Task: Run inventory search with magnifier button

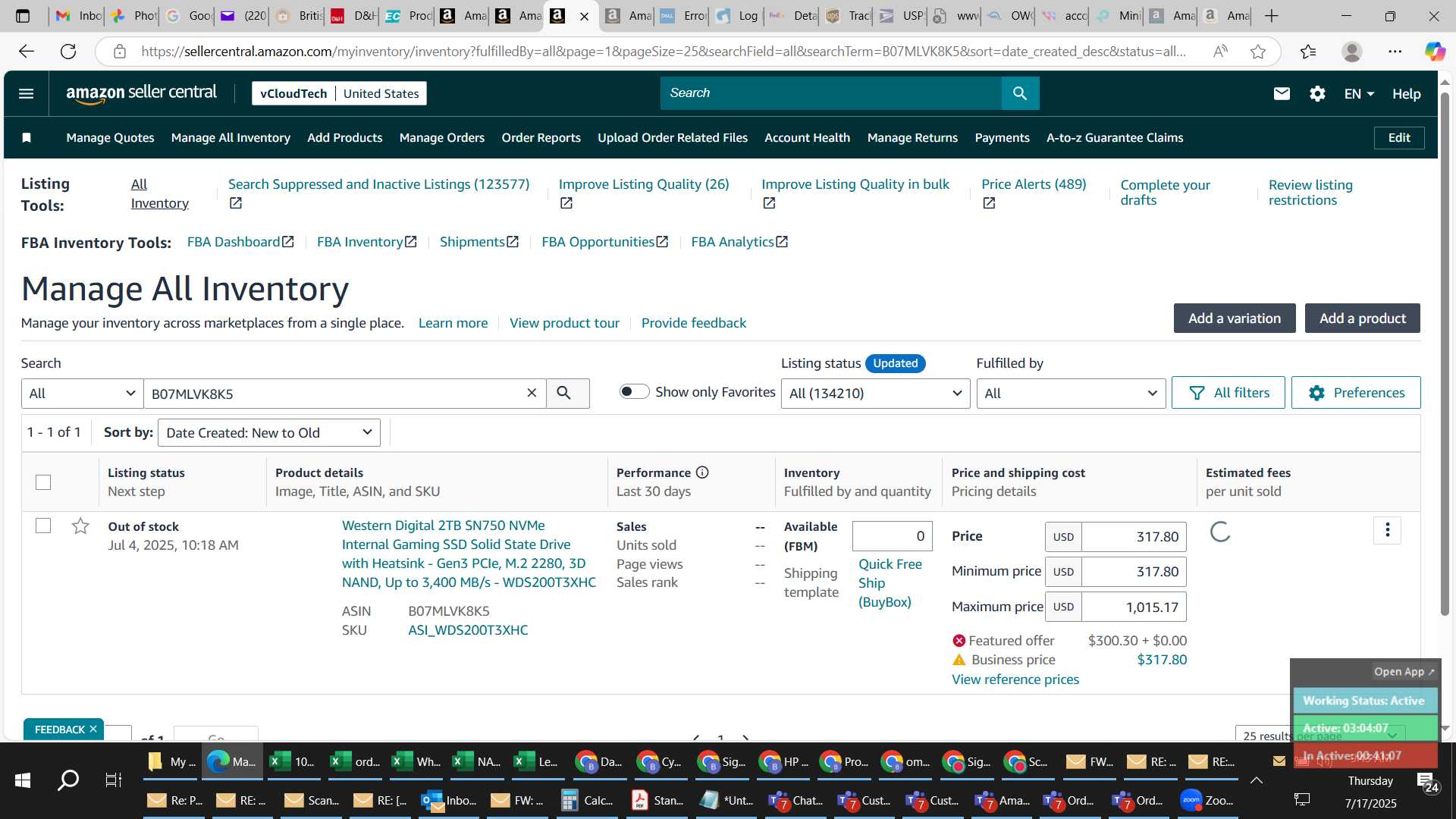Action: coord(567,393)
